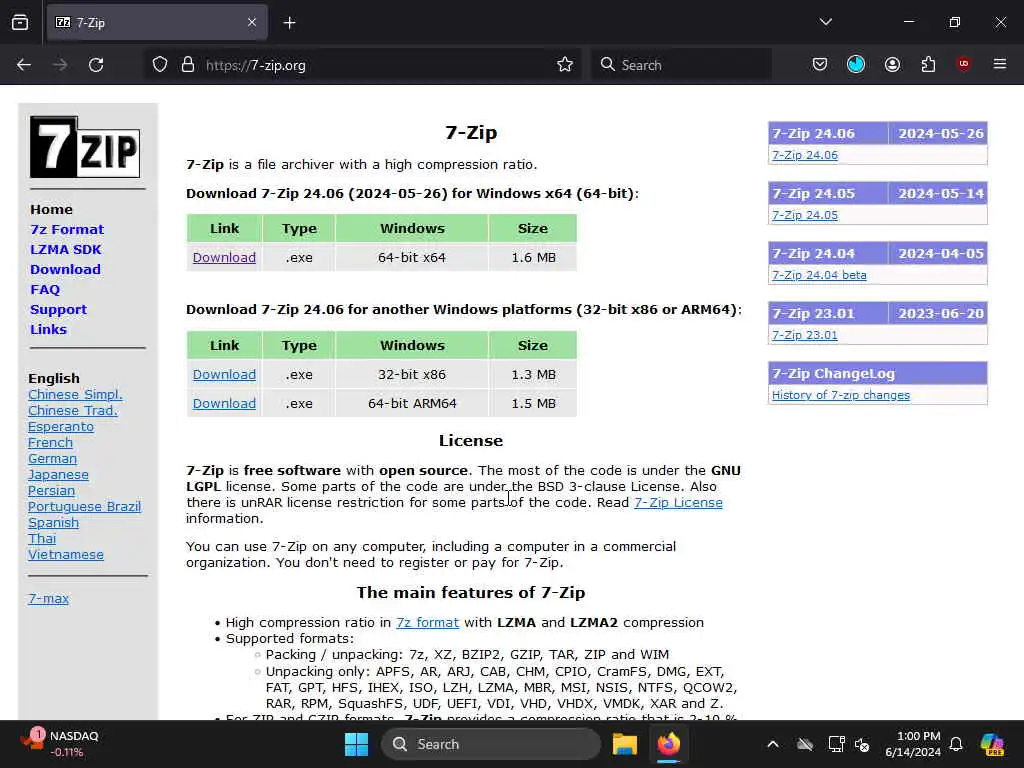1024x768 pixels.
Task: Open the 7-max link
Action: point(48,598)
